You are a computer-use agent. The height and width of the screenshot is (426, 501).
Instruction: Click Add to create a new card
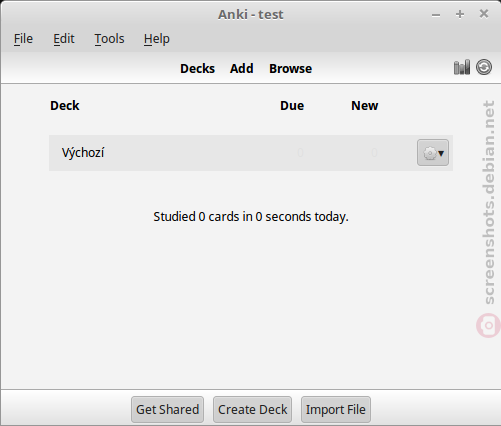(241, 69)
